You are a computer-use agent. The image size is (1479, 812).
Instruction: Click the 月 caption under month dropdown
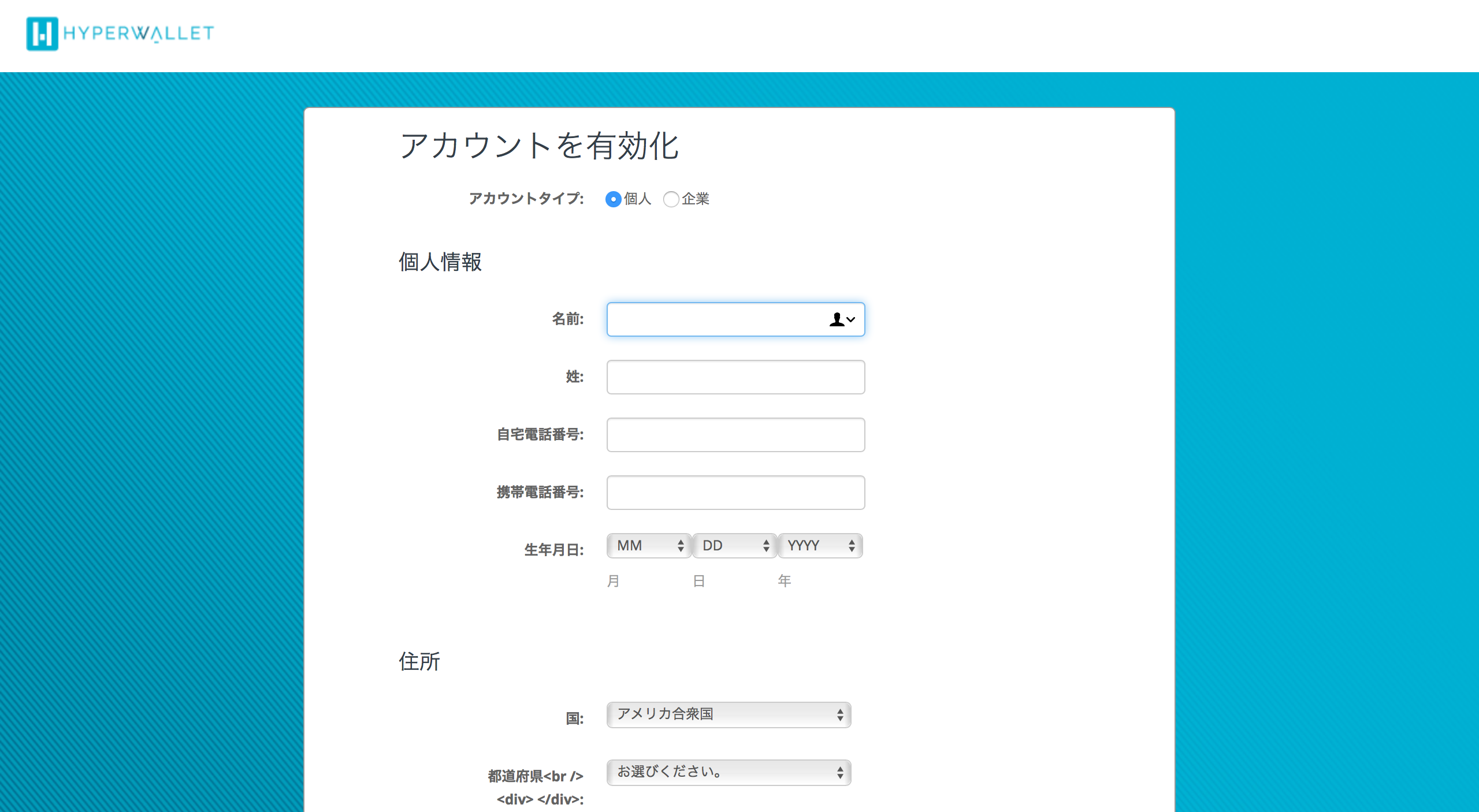click(614, 581)
